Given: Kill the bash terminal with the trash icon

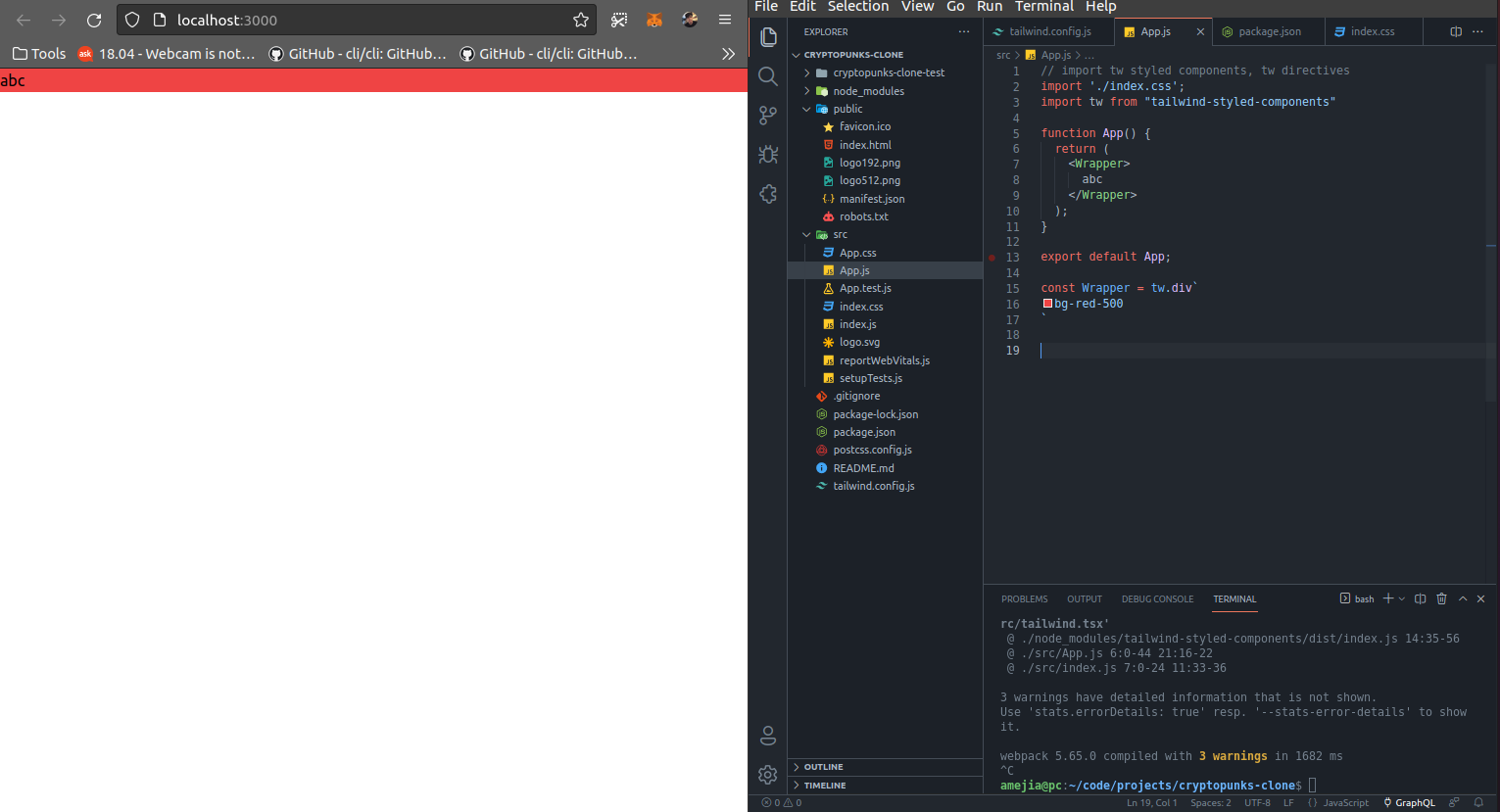Looking at the screenshot, I should pos(1441,598).
